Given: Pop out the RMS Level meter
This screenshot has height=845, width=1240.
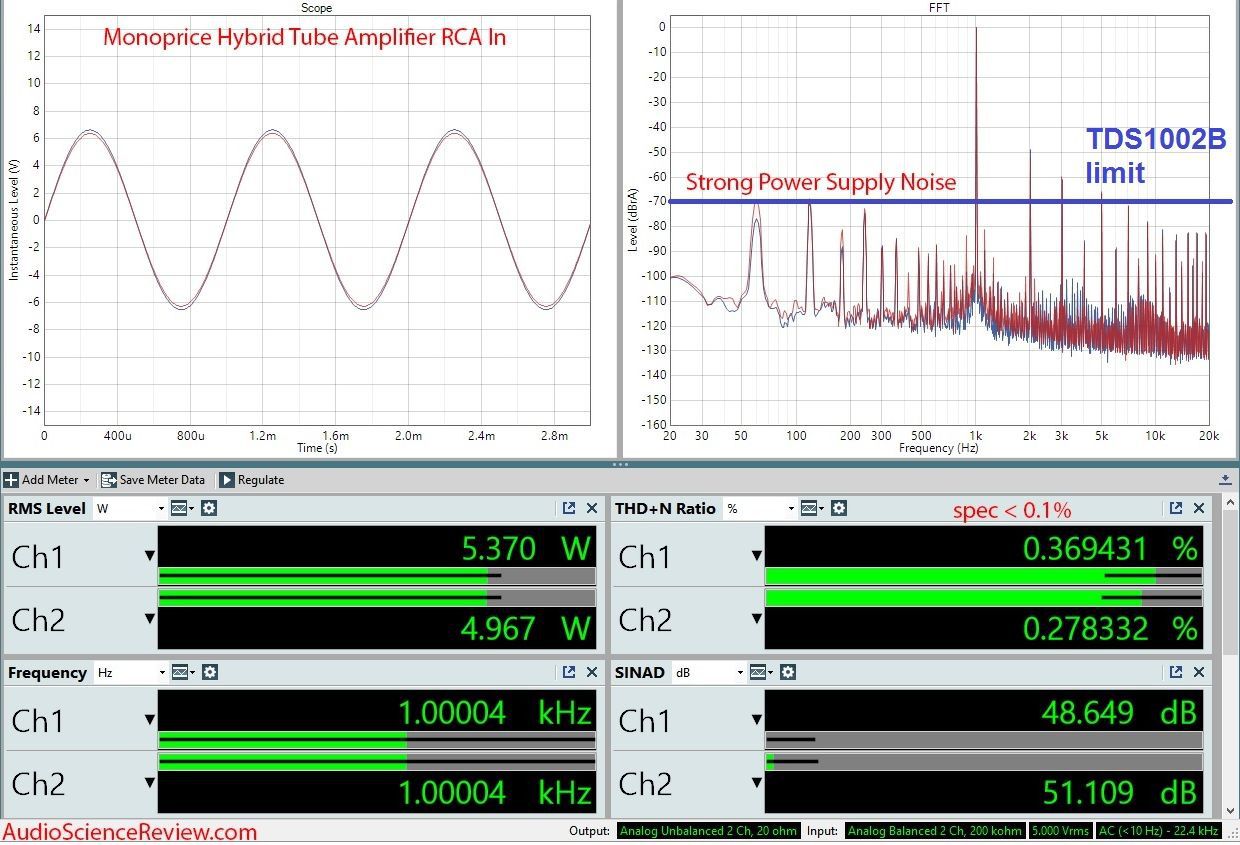Looking at the screenshot, I should (569, 508).
